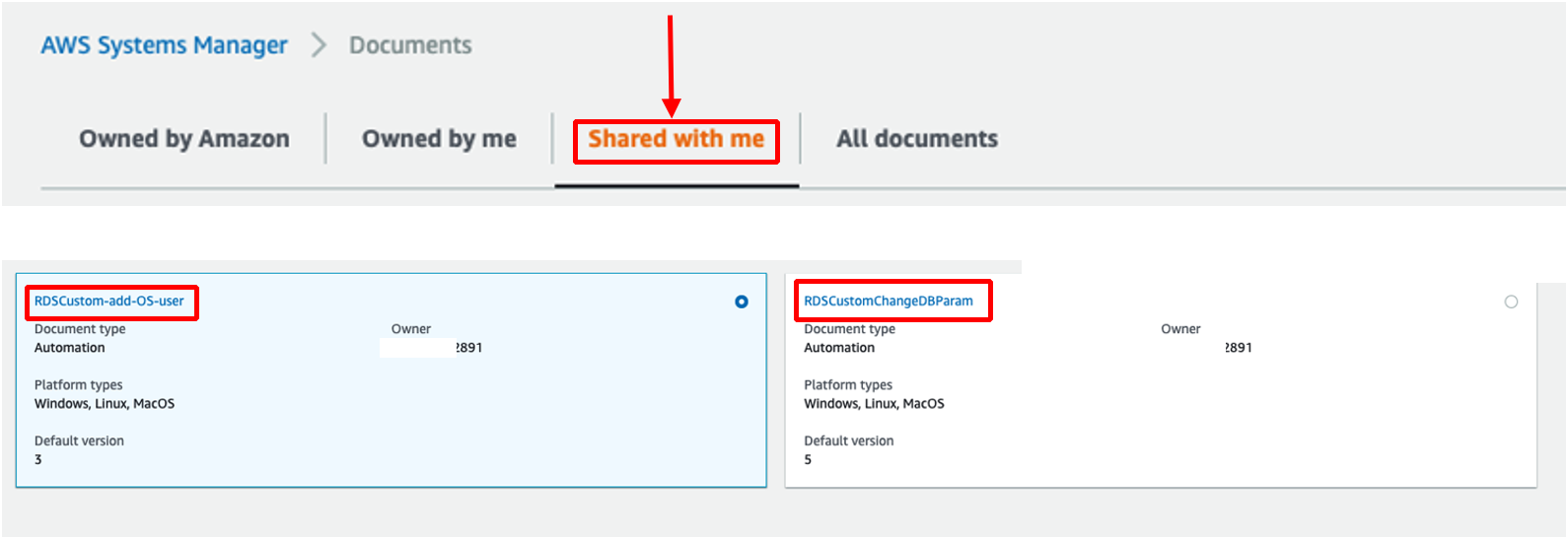Viewport: 1568px width, 540px height.
Task: Open the AWS Systems Manager breadcrumb link
Action: pyautogui.click(x=164, y=45)
